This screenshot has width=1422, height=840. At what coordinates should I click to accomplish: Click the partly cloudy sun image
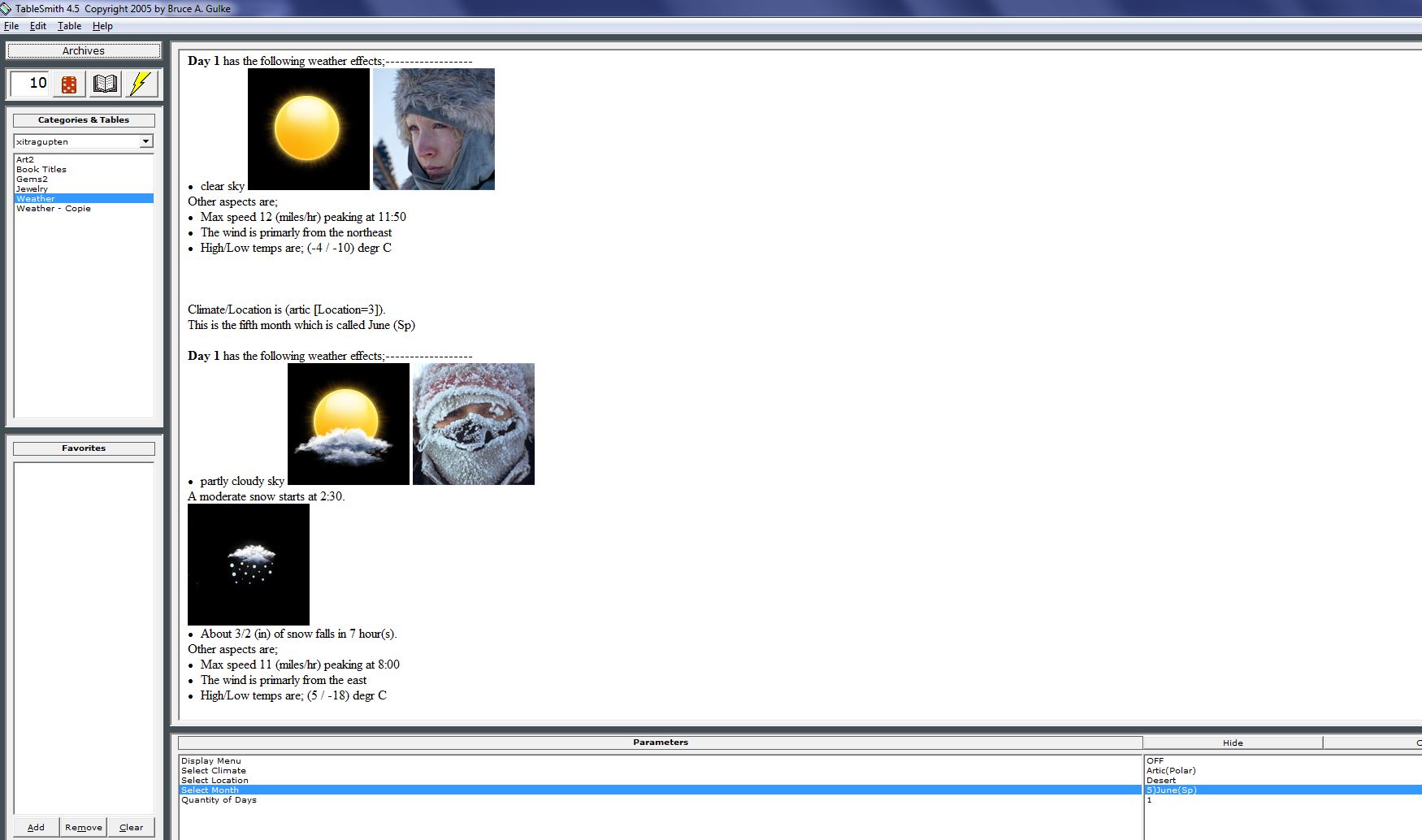click(349, 424)
